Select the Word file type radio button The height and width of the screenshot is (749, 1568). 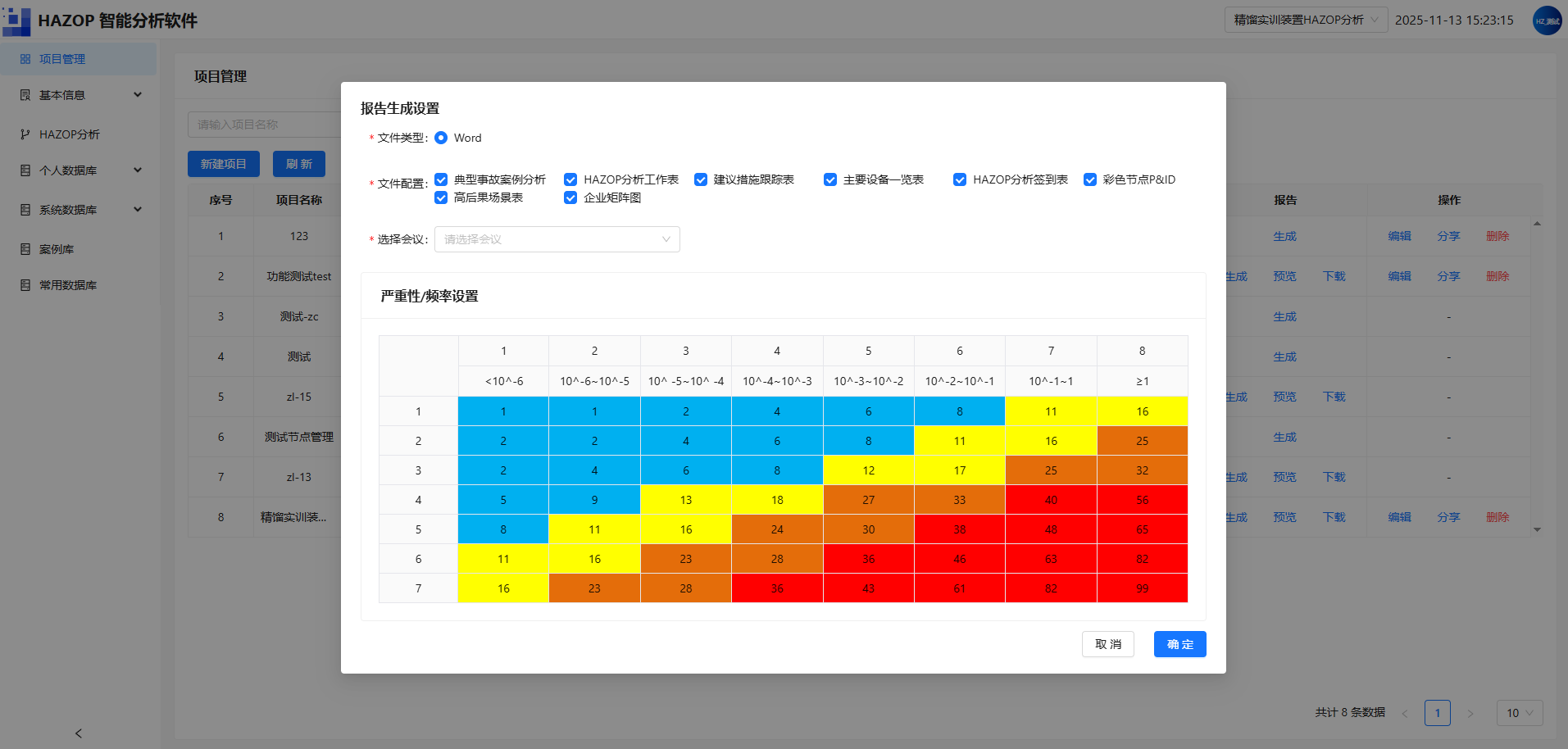pos(441,138)
